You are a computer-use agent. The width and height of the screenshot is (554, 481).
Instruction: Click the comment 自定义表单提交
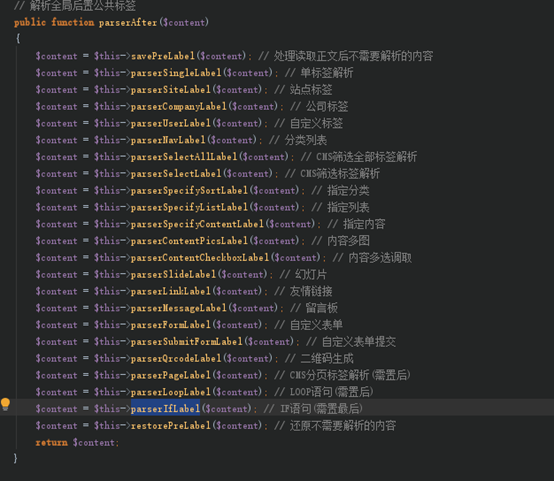point(359,341)
